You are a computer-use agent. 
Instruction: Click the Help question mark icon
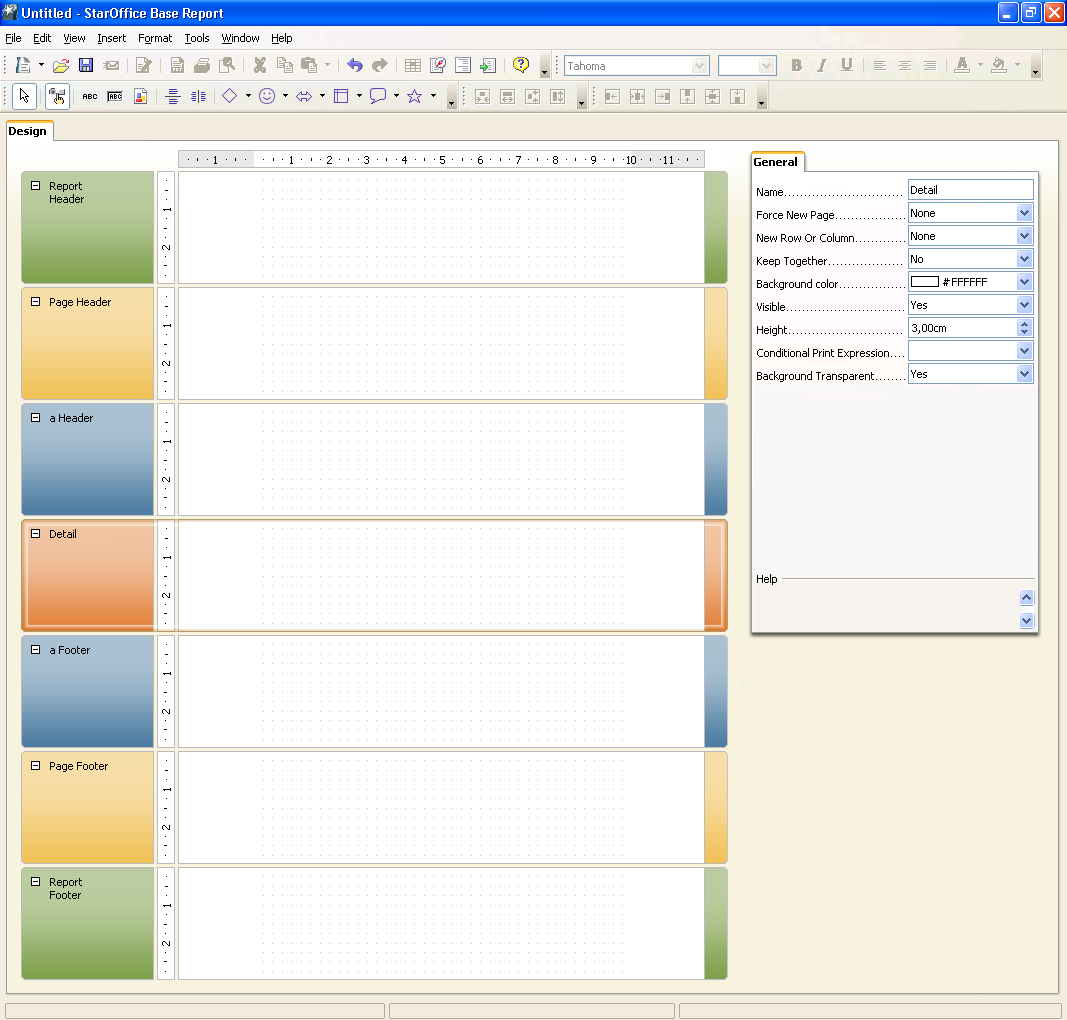(x=521, y=65)
